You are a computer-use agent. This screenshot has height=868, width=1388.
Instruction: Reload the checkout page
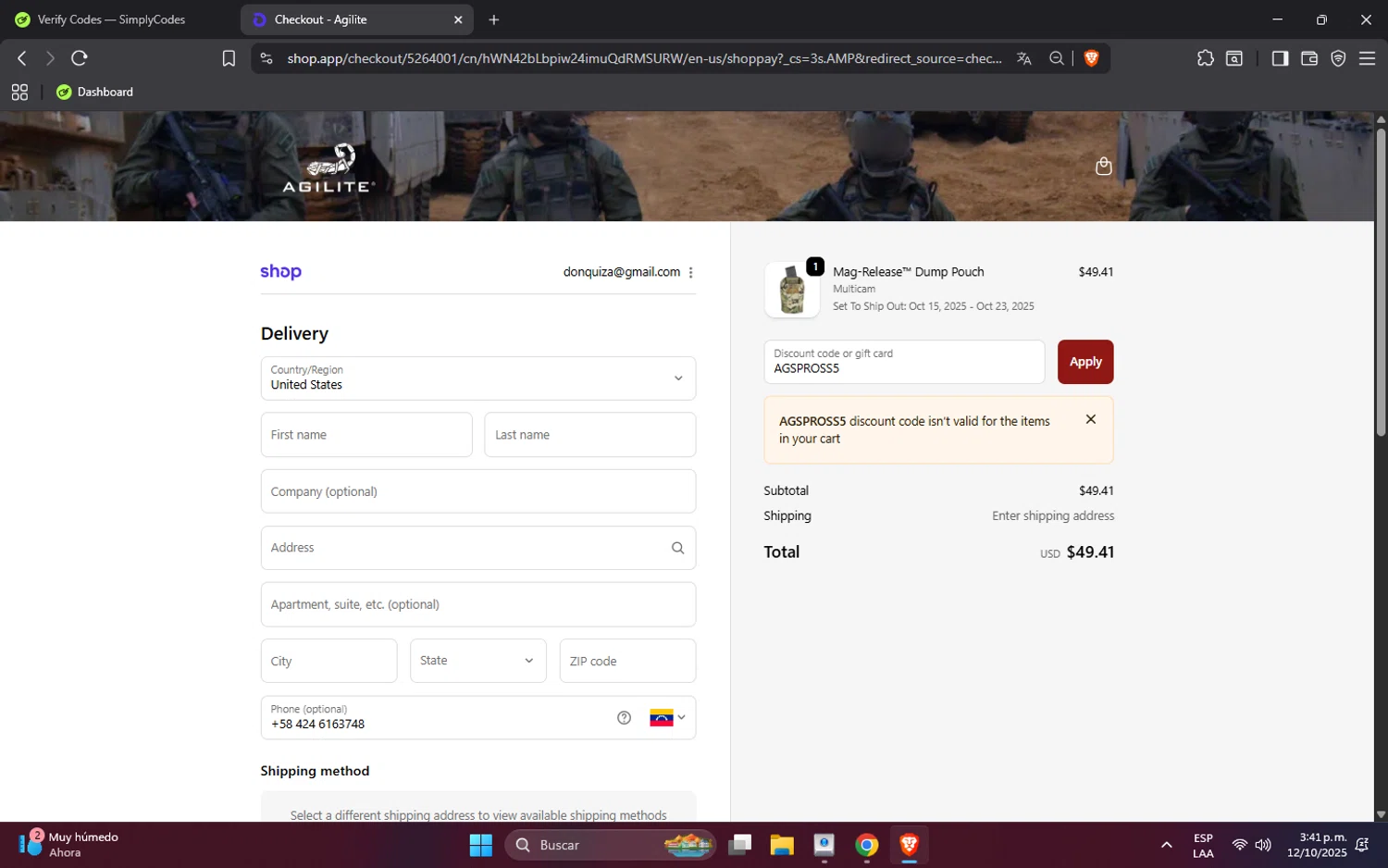[80, 58]
